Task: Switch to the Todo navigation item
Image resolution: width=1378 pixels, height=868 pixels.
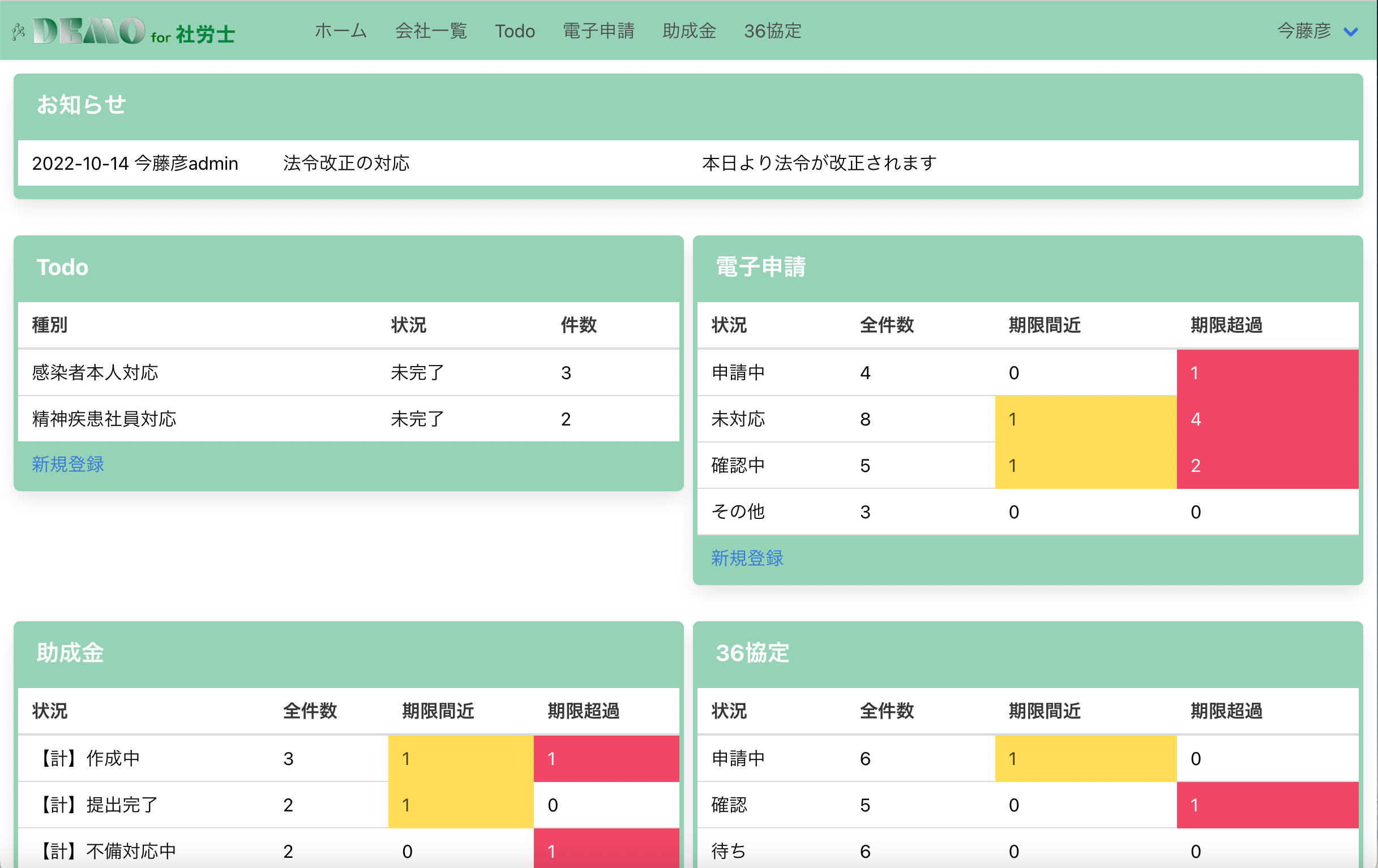Action: (515, 32)
